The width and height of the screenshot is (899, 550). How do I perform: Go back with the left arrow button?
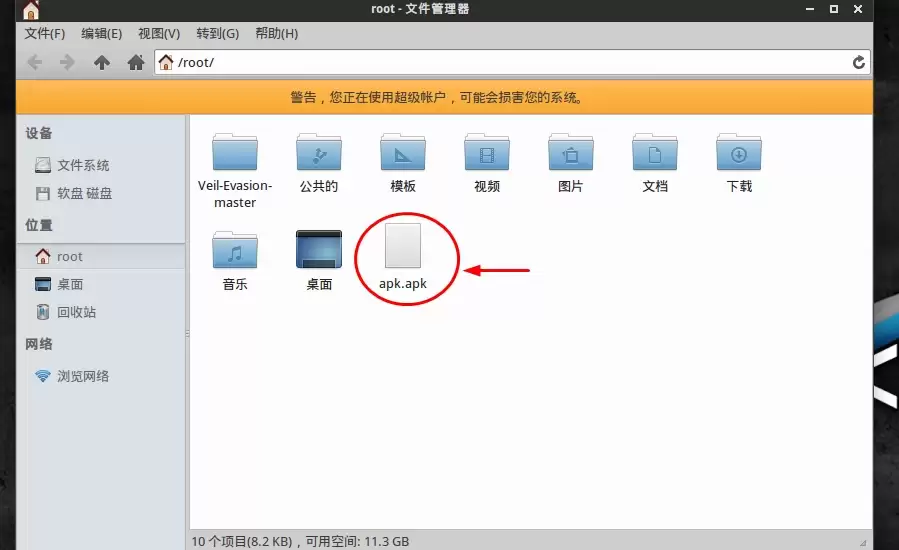(34, 62)
